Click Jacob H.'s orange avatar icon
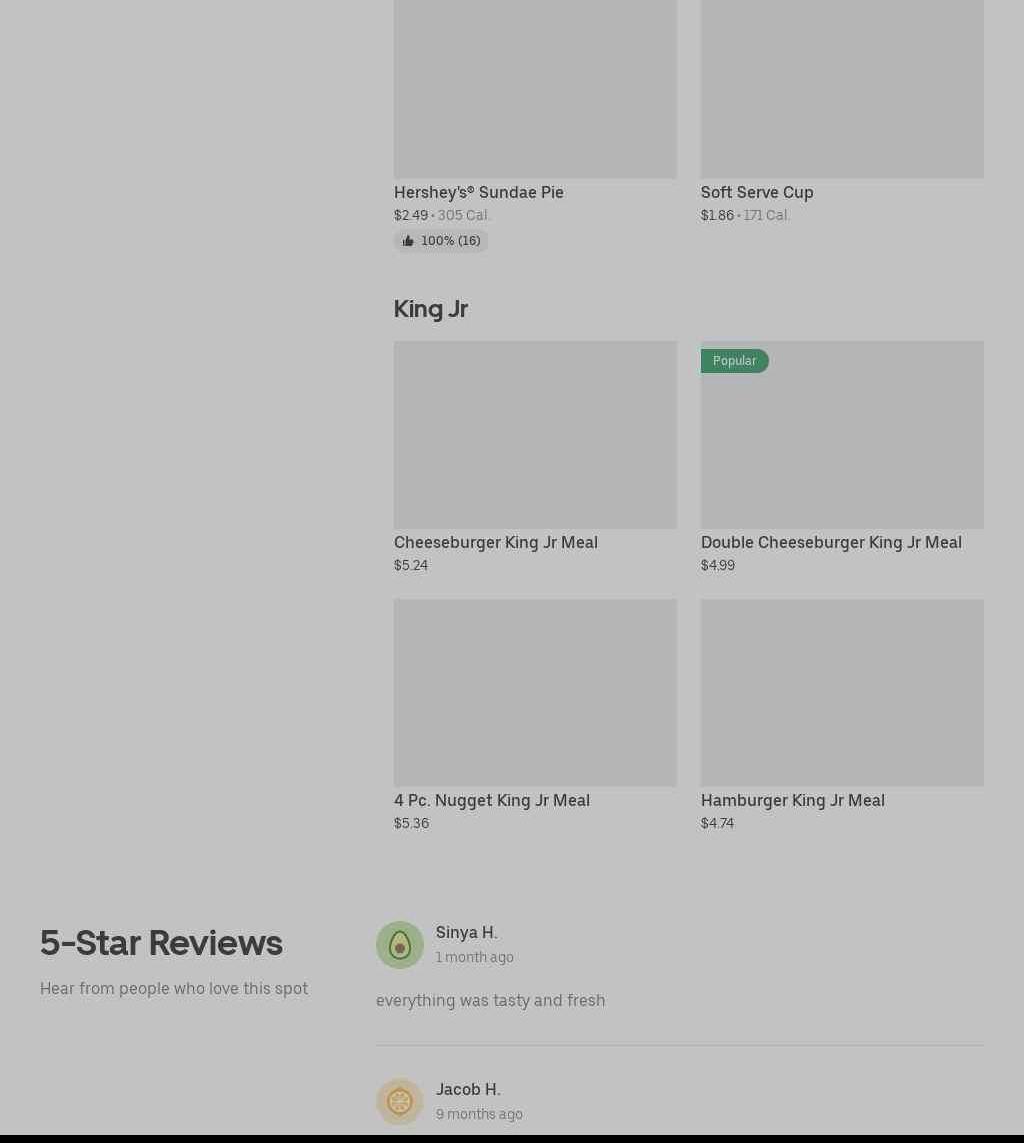The image size is (1024, 1143). point(399,1101)
